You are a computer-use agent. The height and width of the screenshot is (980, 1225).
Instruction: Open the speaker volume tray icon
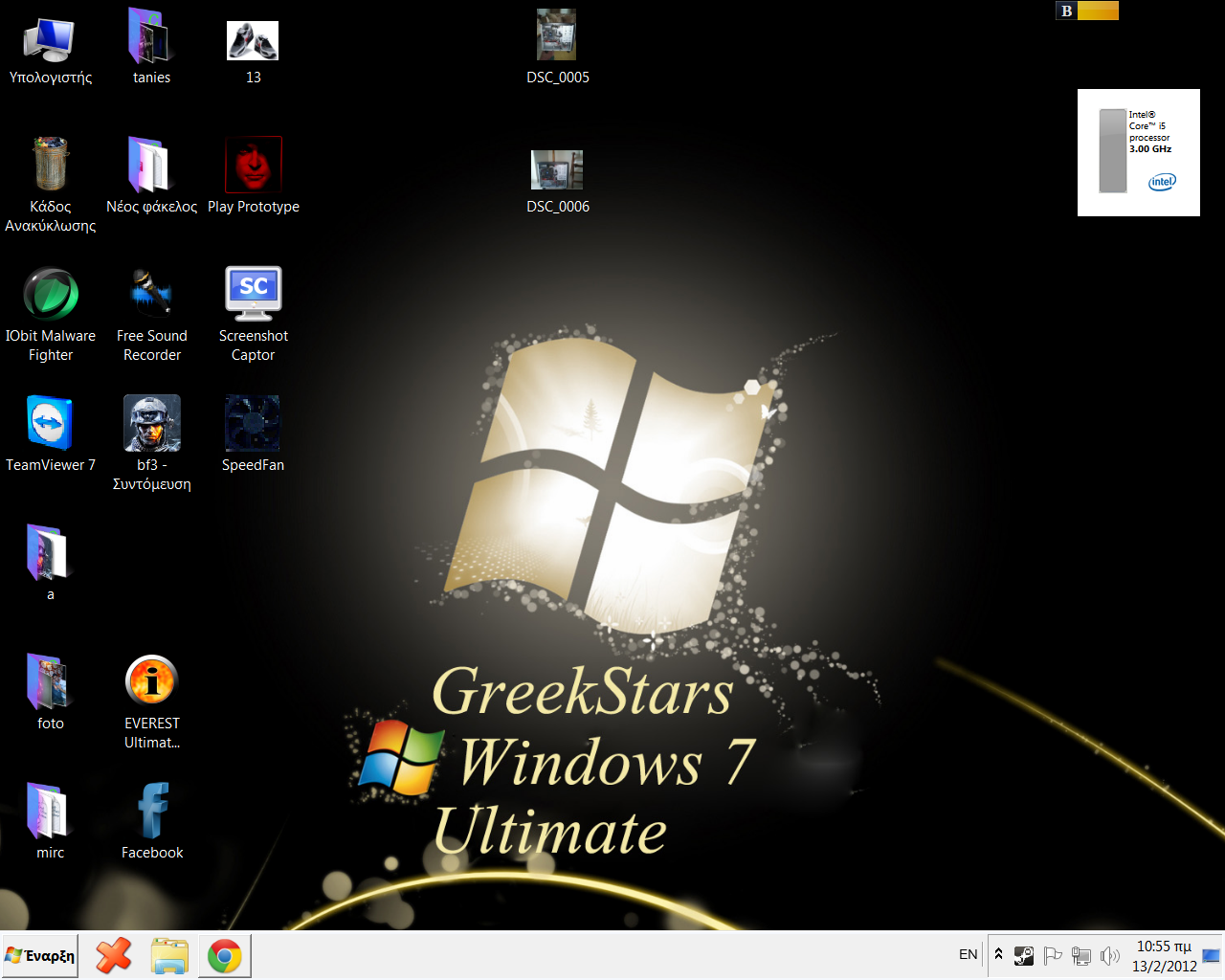tap(1110, 955)
